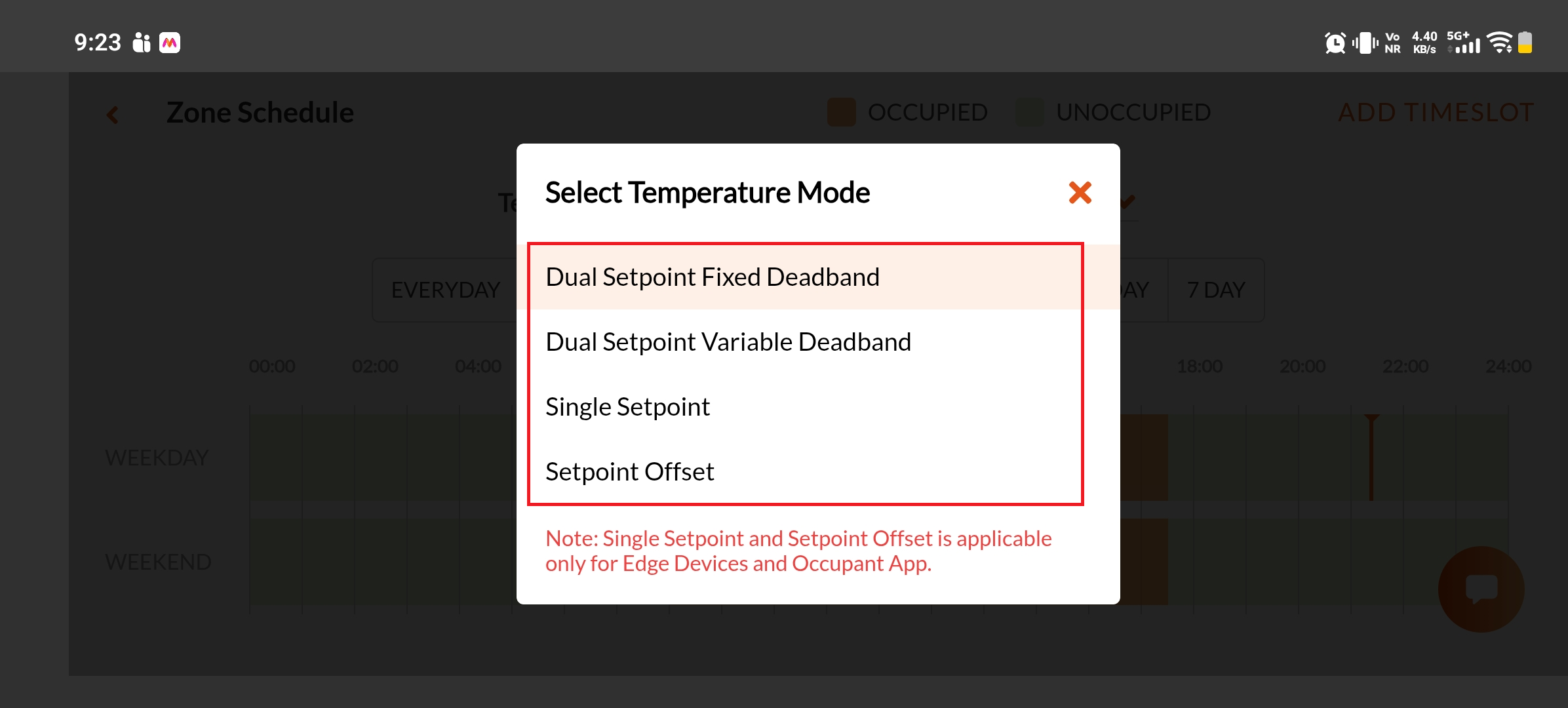Switch to the EVERYDAY schedule tab
Screen dimensions: 1568x708
[x=445, y=290]
